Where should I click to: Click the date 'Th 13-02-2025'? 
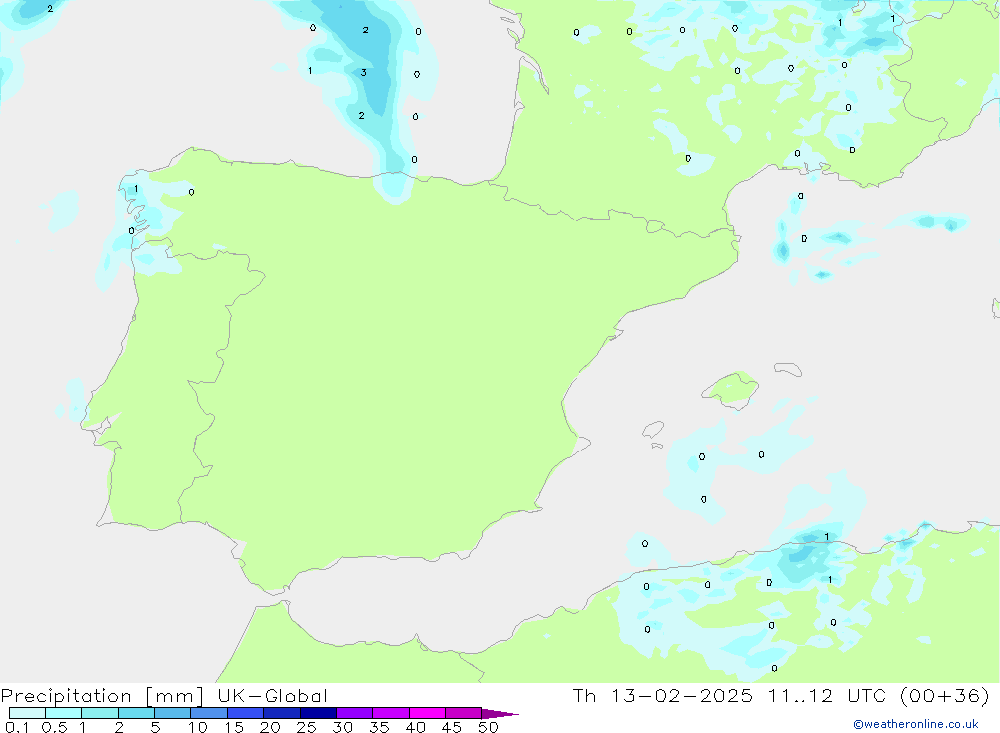click(663, 695)
